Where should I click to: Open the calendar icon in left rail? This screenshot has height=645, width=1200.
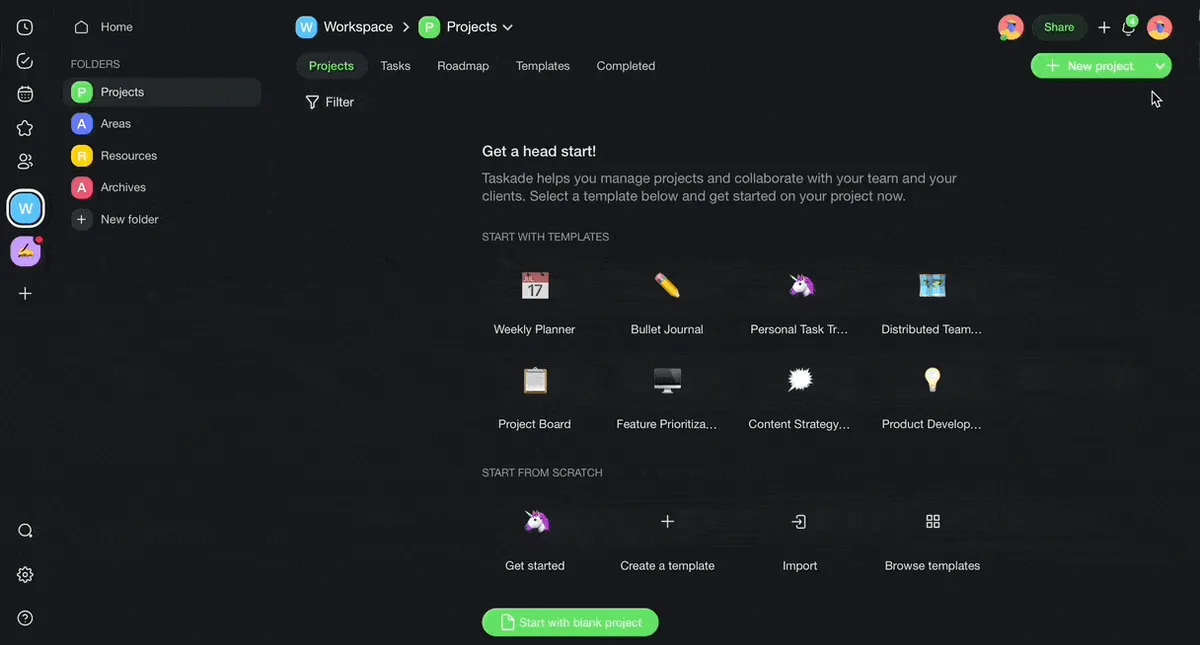pos(25,94)
